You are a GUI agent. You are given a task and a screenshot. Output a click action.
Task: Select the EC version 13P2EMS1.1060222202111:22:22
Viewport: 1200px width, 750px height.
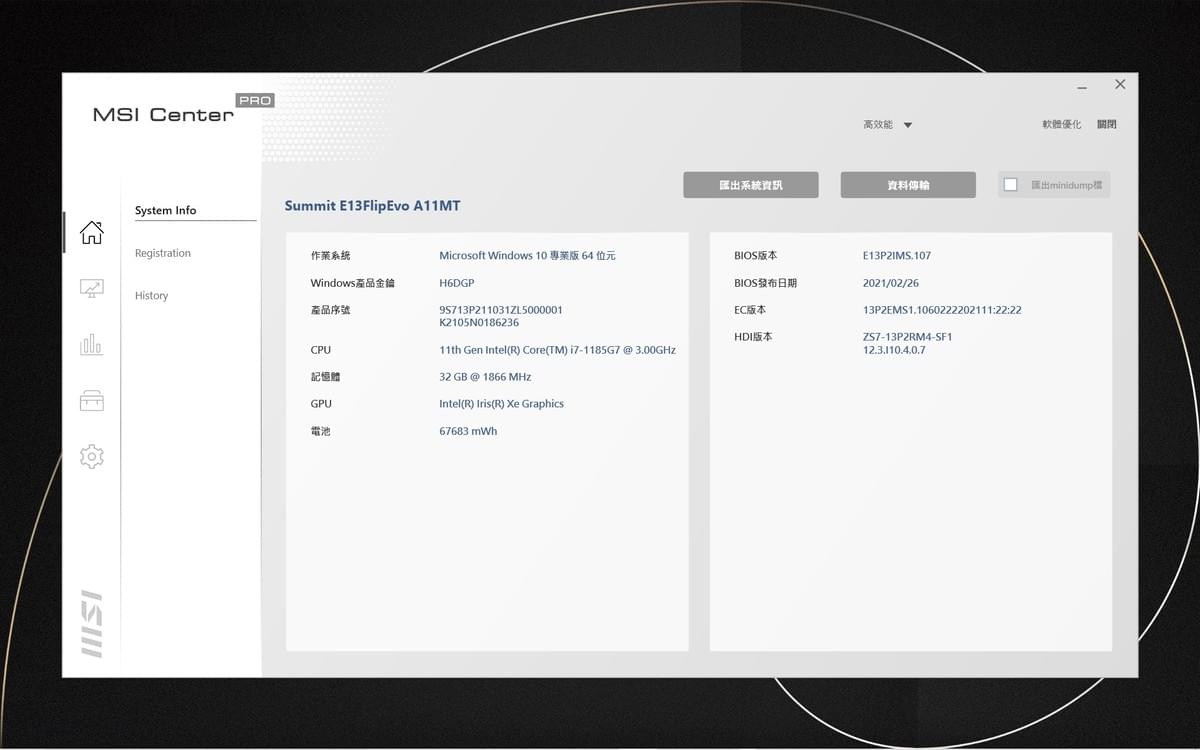click(x=942, y=310)
